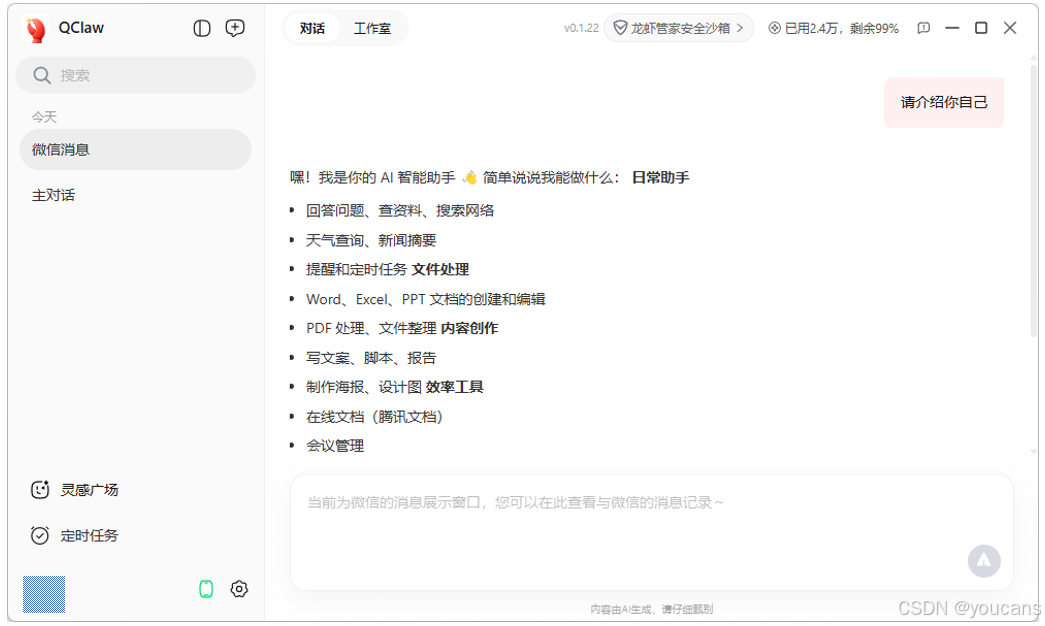Open the feedback message icon

923,28
